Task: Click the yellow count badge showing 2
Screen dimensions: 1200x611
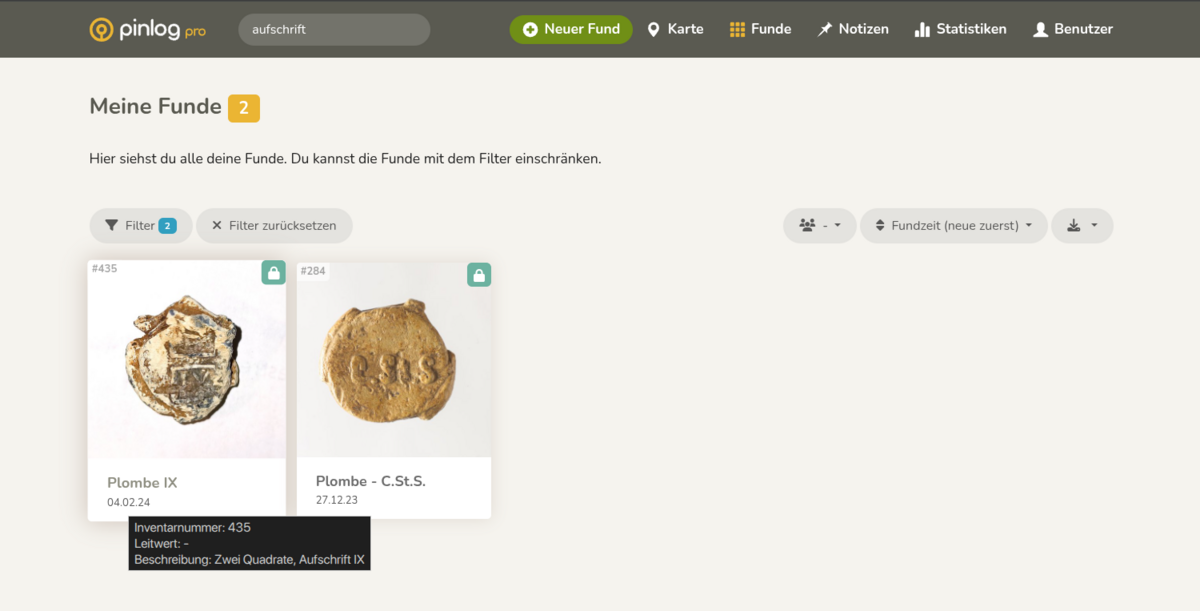Action: pos(244,107)
